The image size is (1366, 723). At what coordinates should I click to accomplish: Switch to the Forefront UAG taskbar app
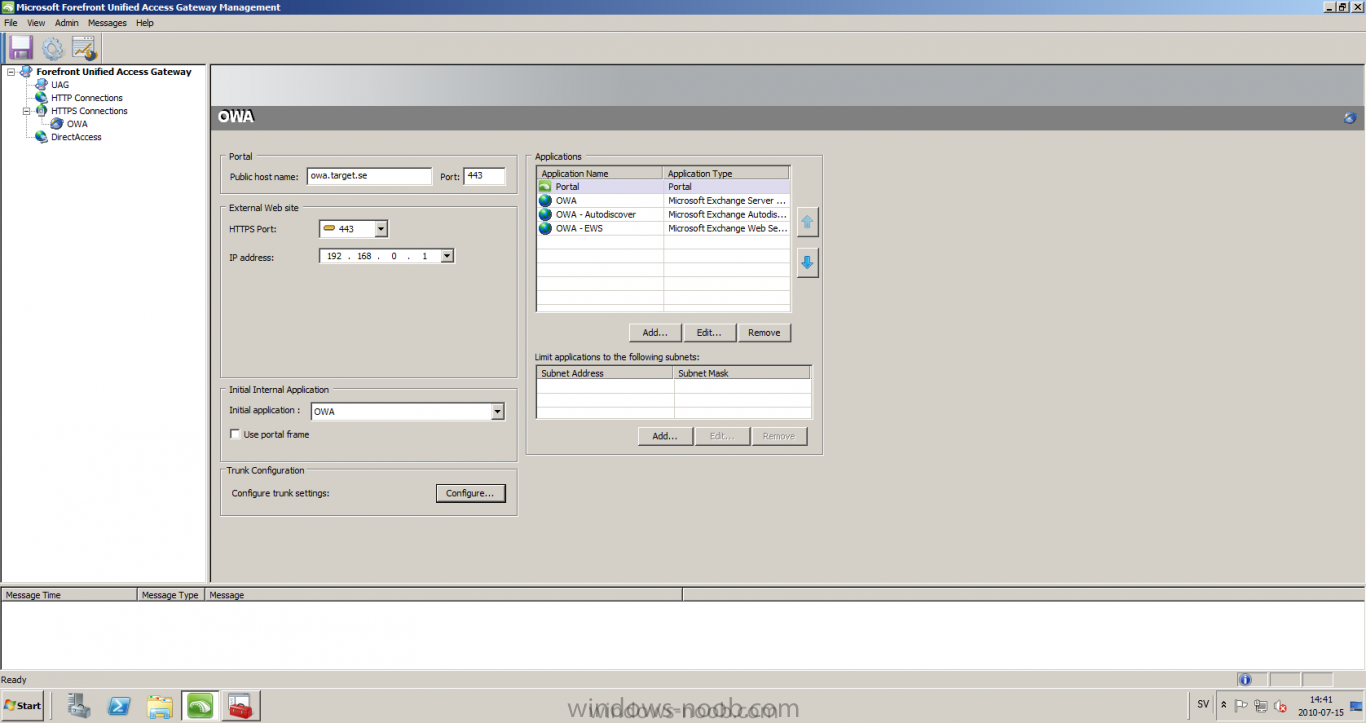[x=200, y=705]
